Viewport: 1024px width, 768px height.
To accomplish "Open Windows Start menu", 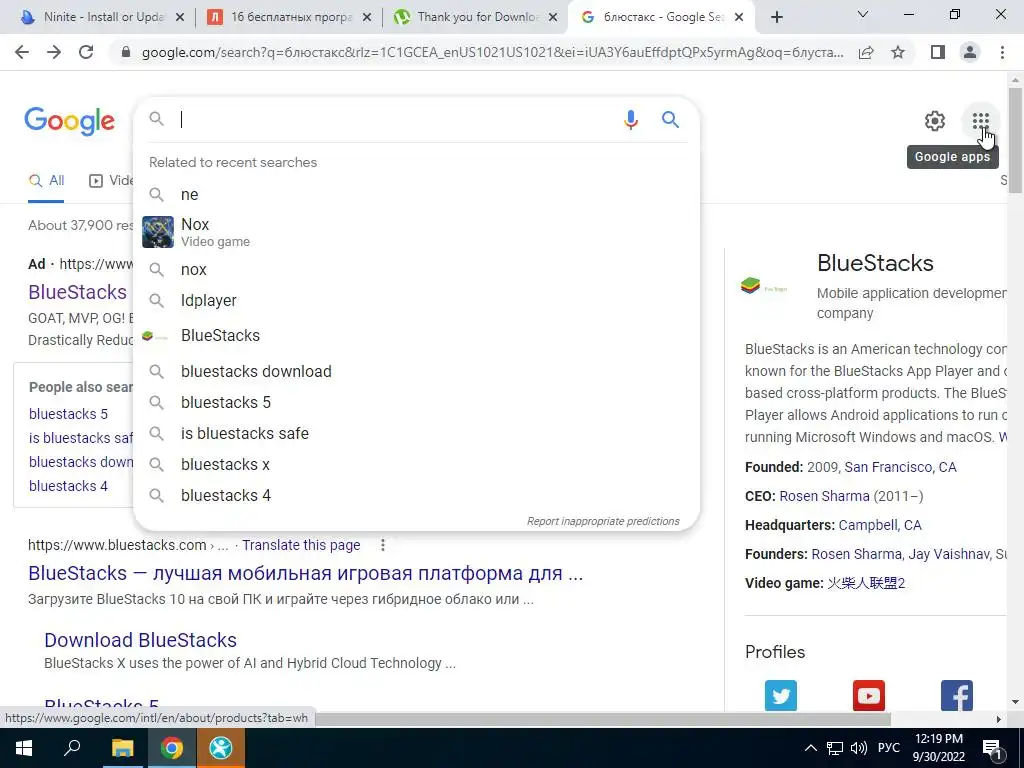I will (24, 748).
